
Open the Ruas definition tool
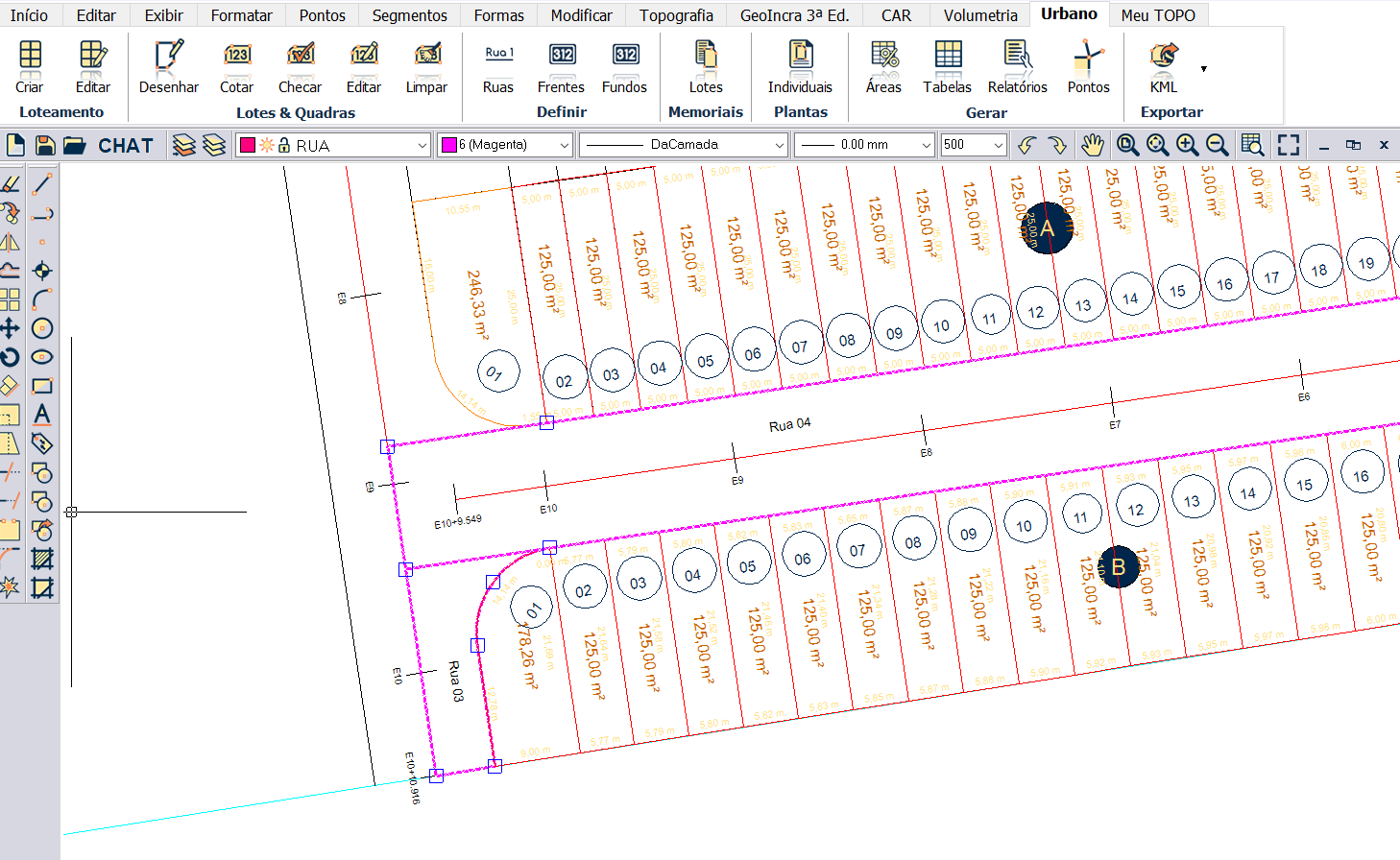(x=497, y=66)
